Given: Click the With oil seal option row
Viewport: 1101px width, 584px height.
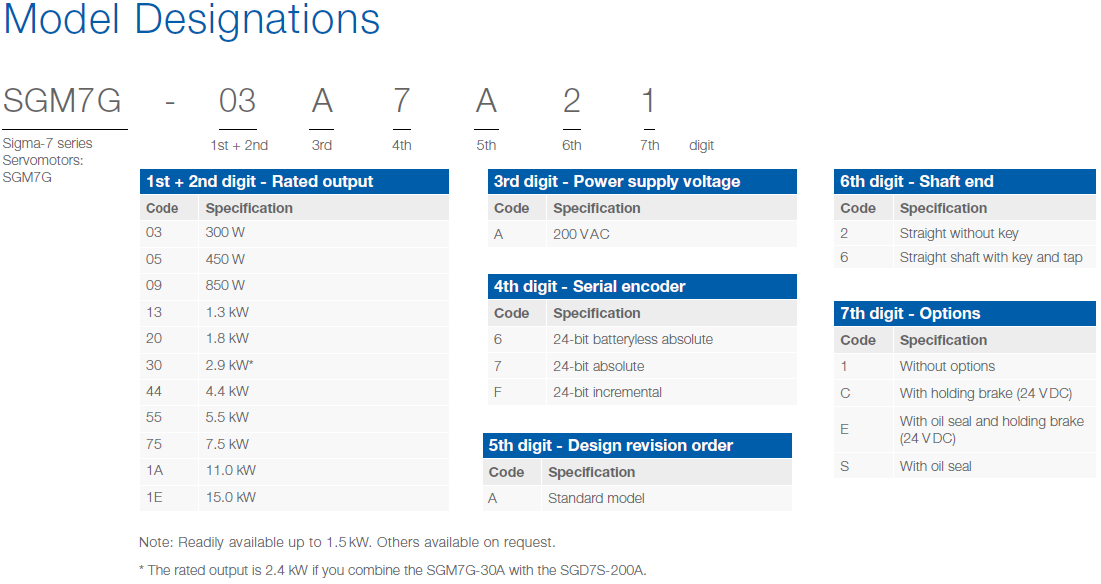Looking at the screenshot, I should tap(965, 466).
